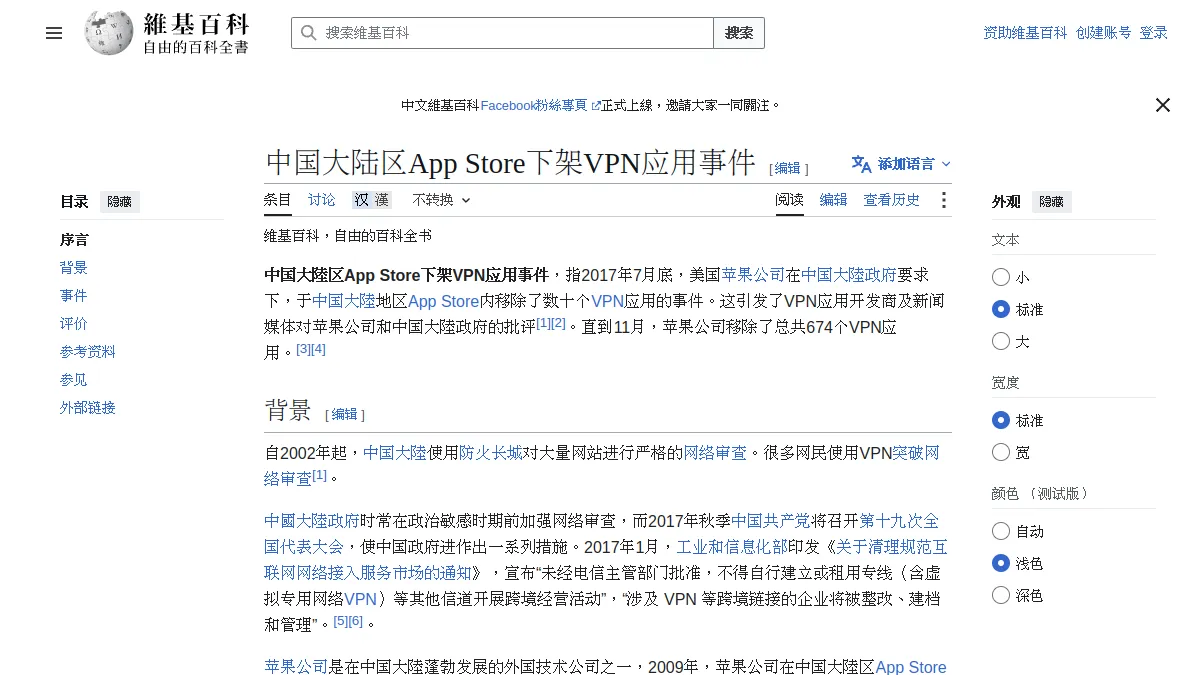Switch to the 讨论 tab

pos(322,200)
